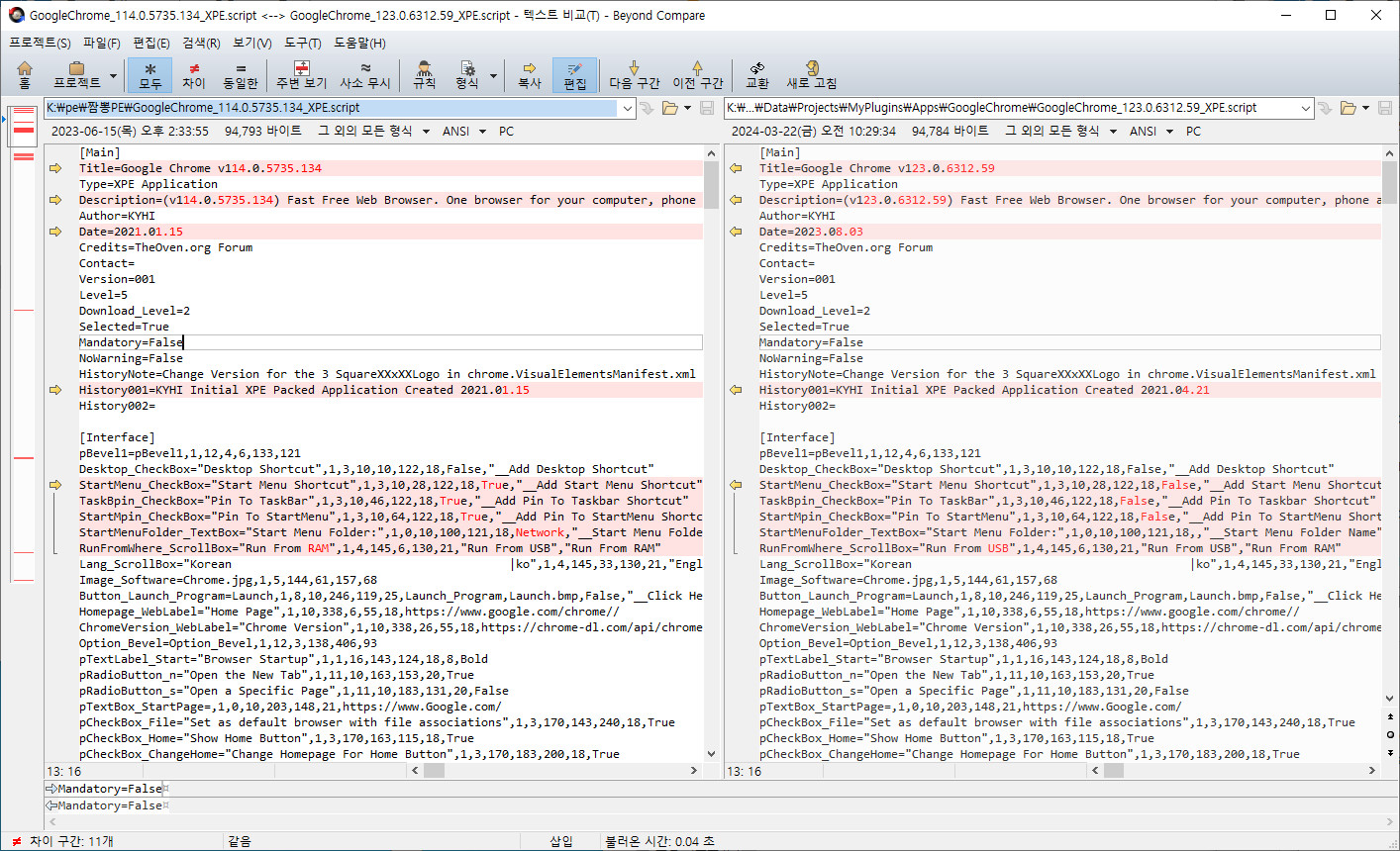Click the difference thumbnail overview map
The width and height of the screenshot is (1400, 851).
23,344
